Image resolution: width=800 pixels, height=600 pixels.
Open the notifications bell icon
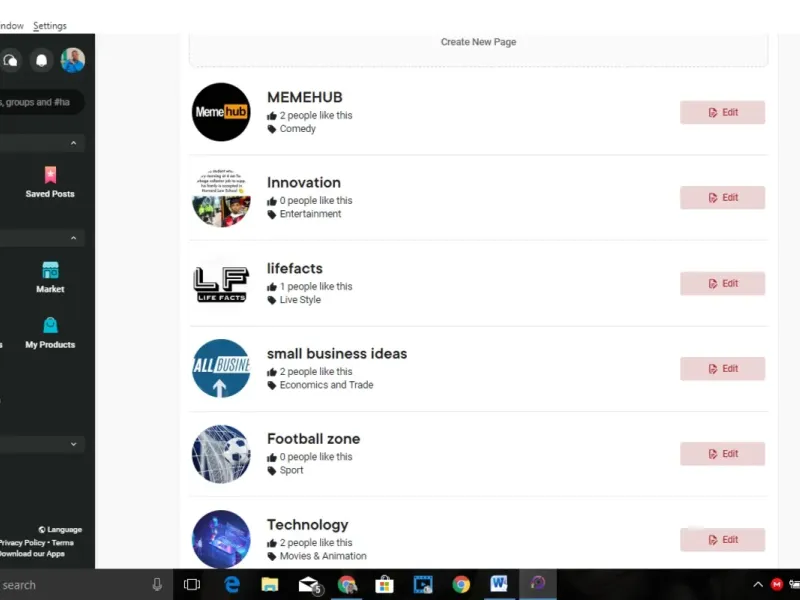41,61
